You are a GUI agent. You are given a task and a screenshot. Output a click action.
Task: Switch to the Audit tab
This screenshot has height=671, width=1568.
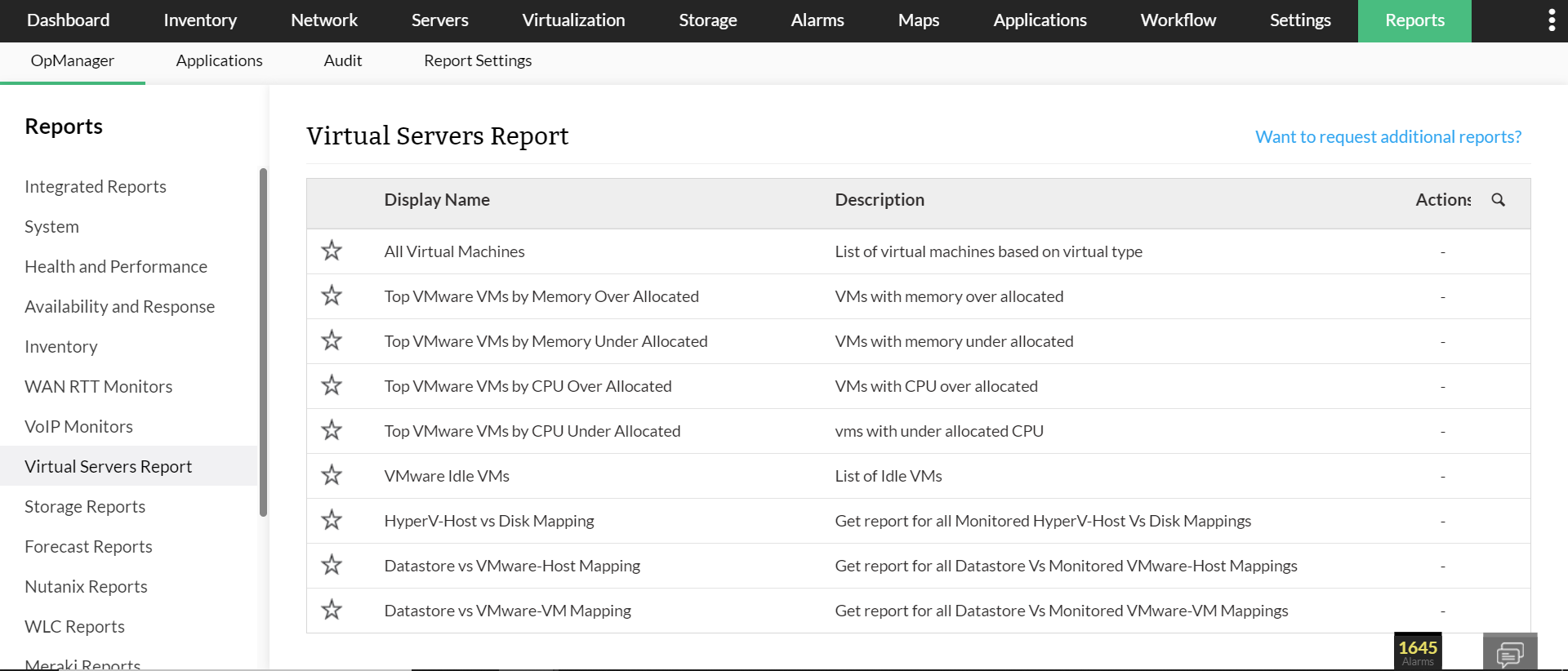click(342, 60)
